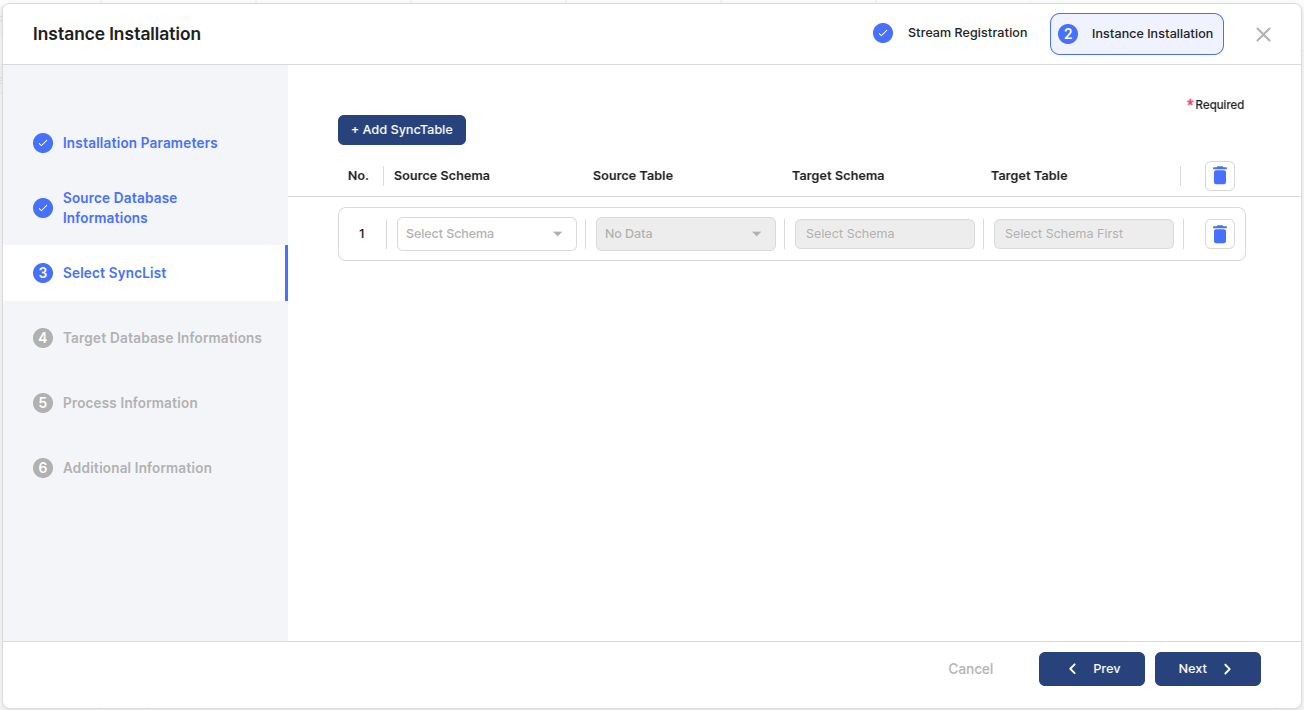
Task: Open the Source Table No Data dropdown
Action: (685, 234)
